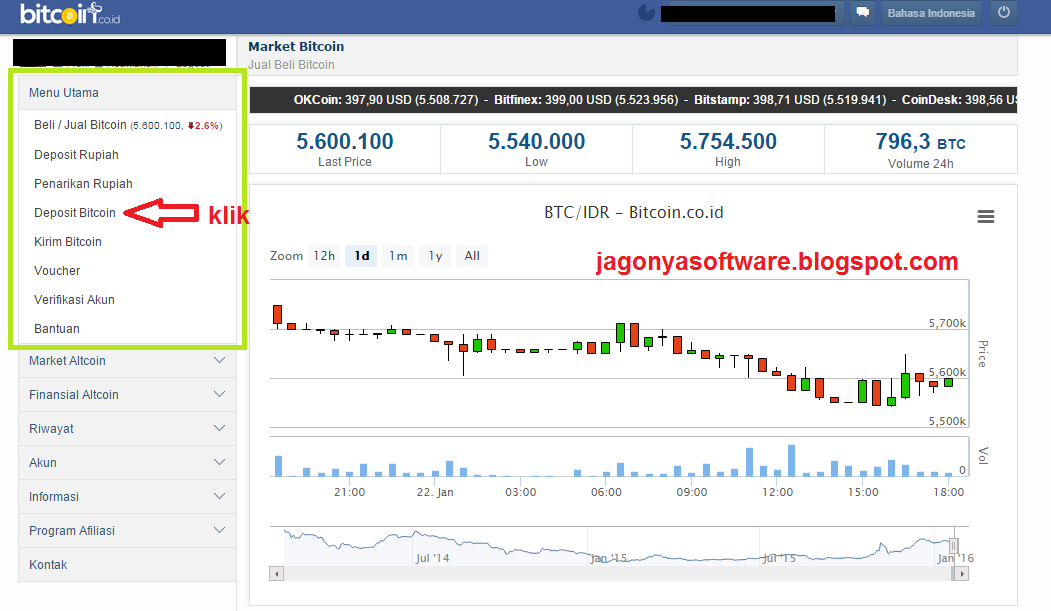
Task: Click the 796,3 BTC volume value
Action: coord(920,142)
